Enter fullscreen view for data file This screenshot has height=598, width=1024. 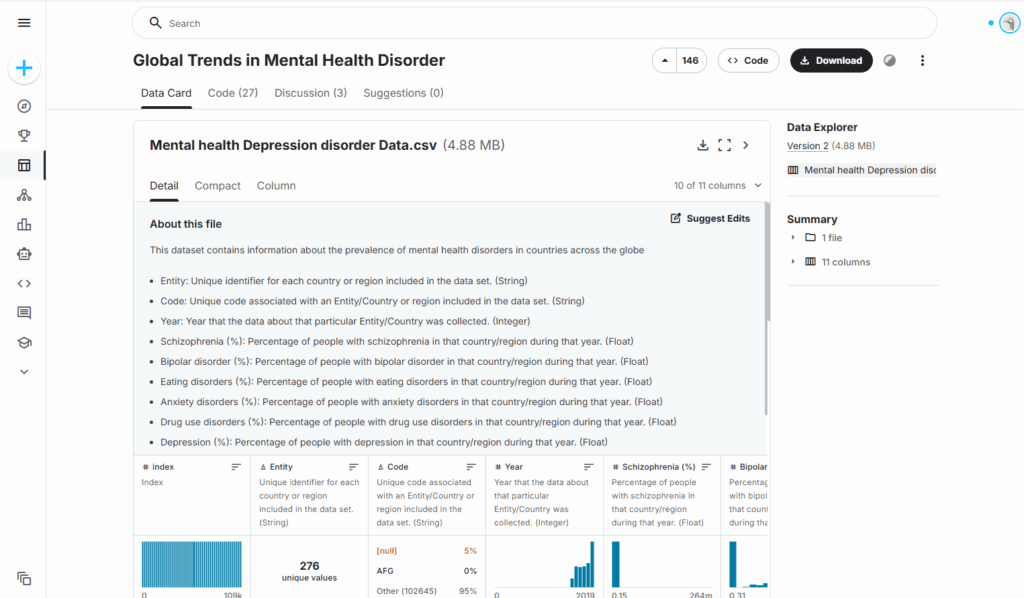[724, 145]
